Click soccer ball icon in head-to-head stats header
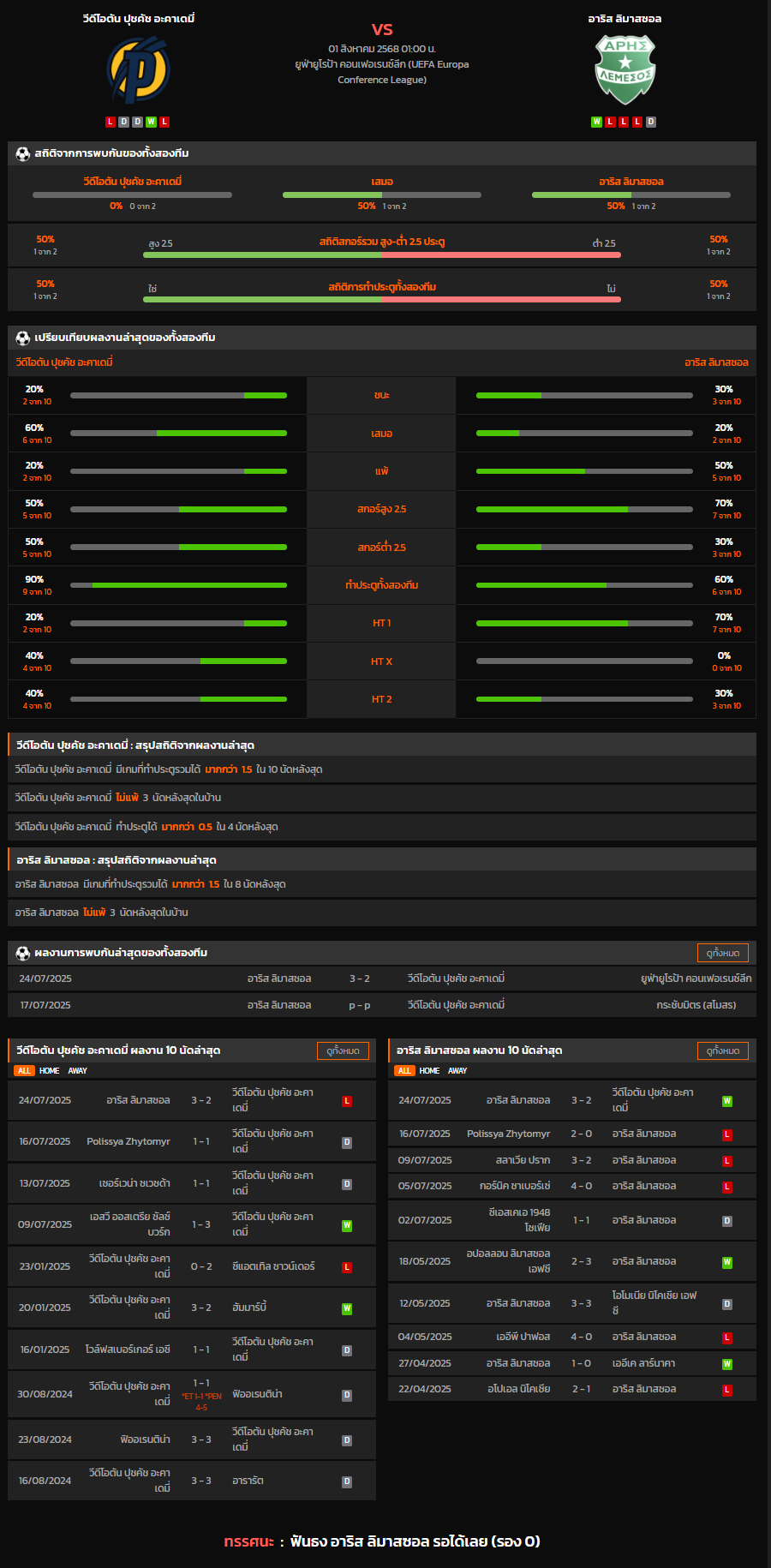 [23, 154]
